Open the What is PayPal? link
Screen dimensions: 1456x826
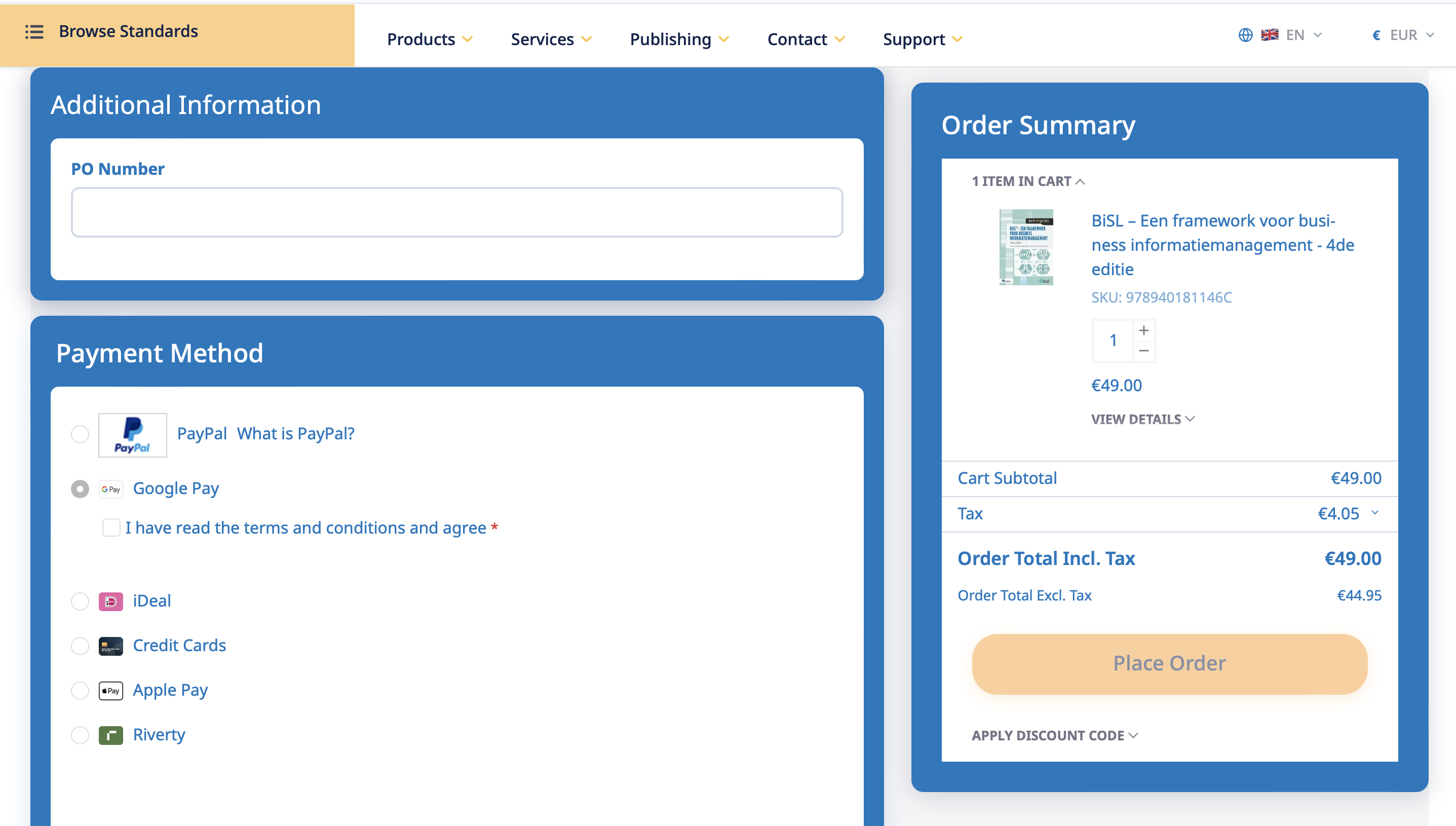coord(295,434)
